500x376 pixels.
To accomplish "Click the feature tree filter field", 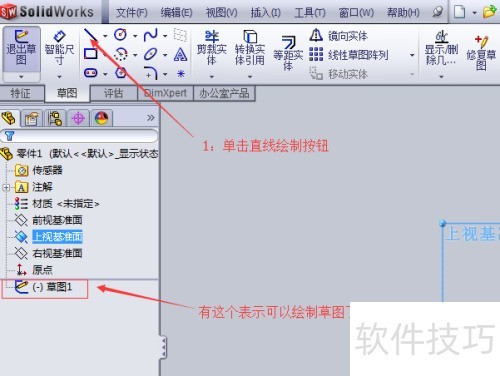I will click(79, 136).
